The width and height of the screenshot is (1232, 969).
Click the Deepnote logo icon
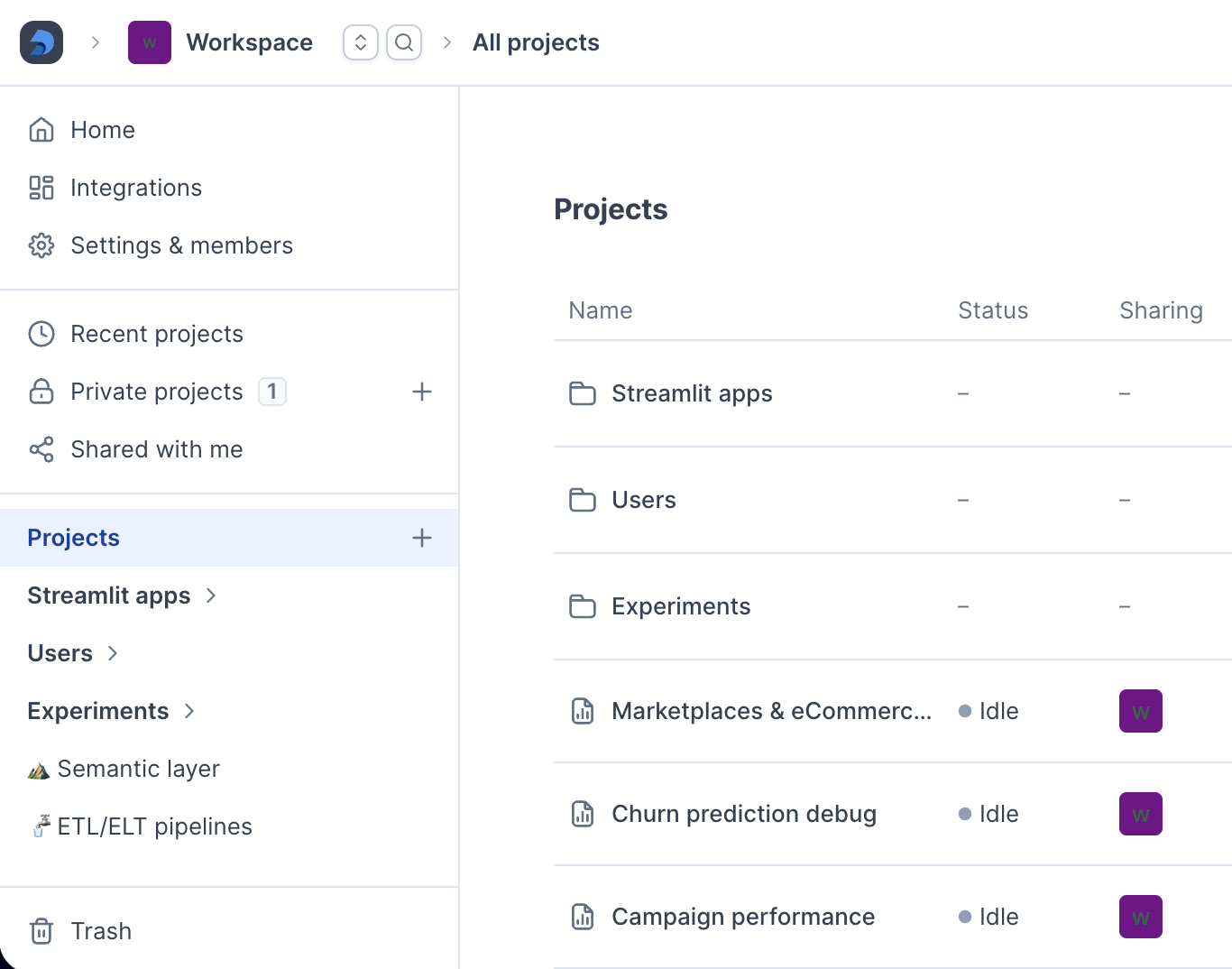41,42
